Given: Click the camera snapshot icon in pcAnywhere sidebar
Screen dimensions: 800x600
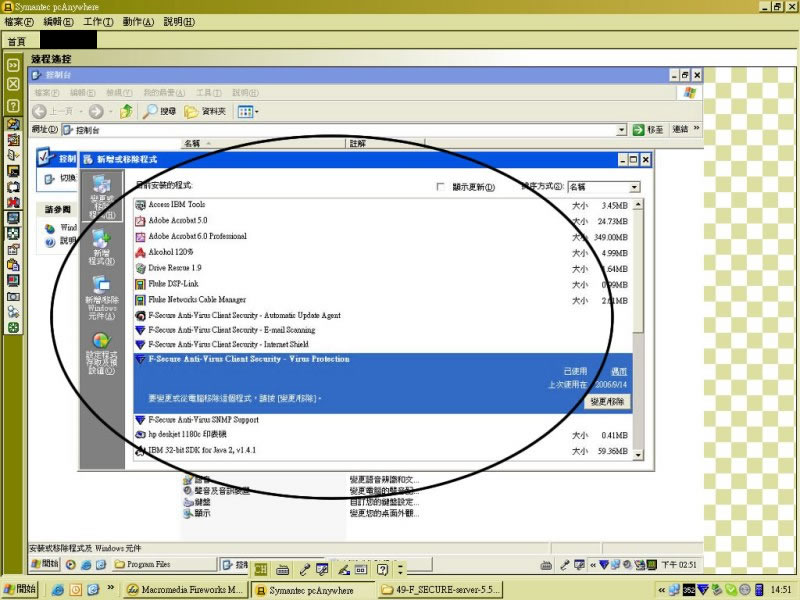Looking at the screenshot, I should tap(13, 296).
